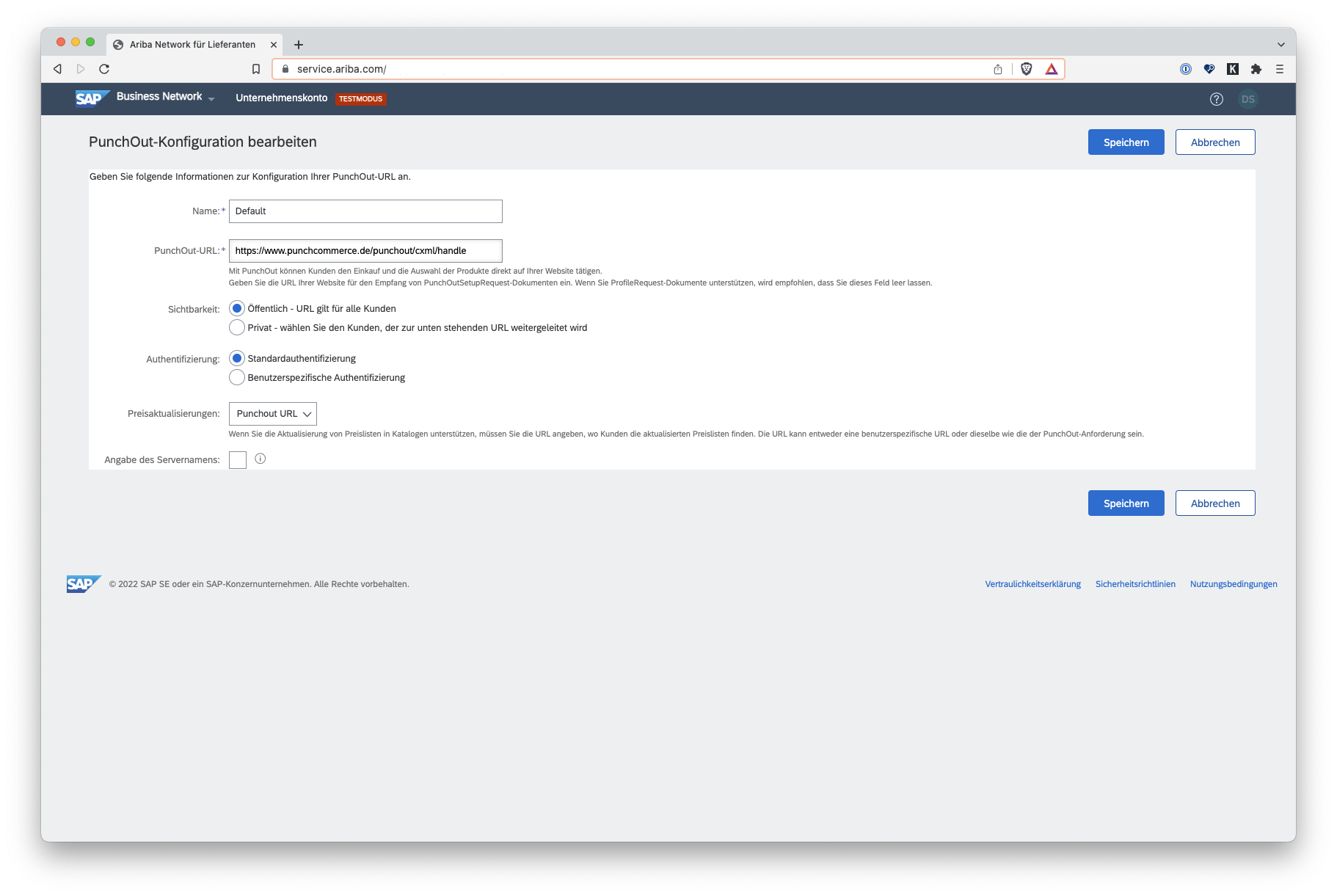Open the Preisaktualisierungen Punchout URL dropdown
The width and height of the screenshot is (1337, 896).
pos(273,414)
